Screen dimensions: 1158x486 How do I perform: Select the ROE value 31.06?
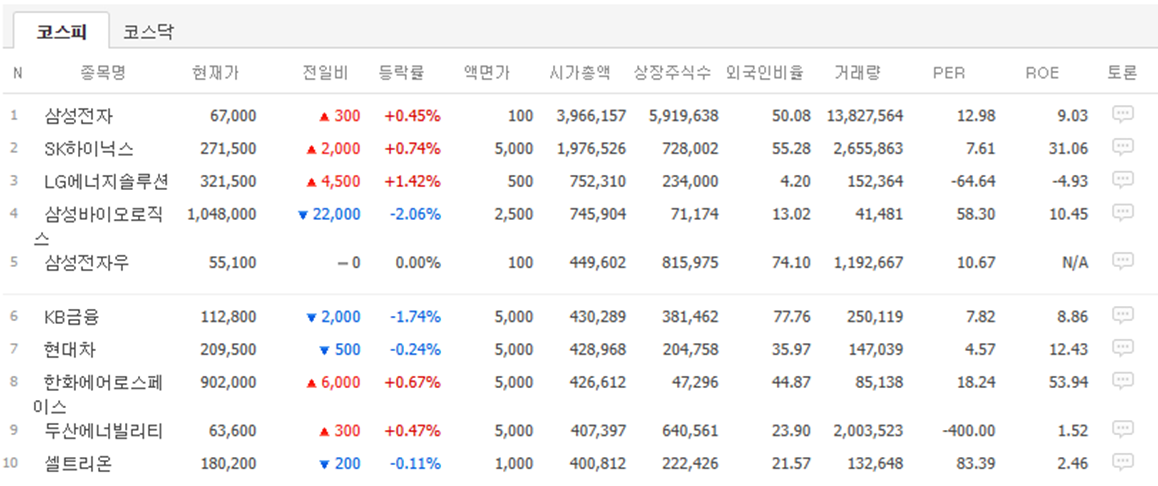[x=1070, y=148]
